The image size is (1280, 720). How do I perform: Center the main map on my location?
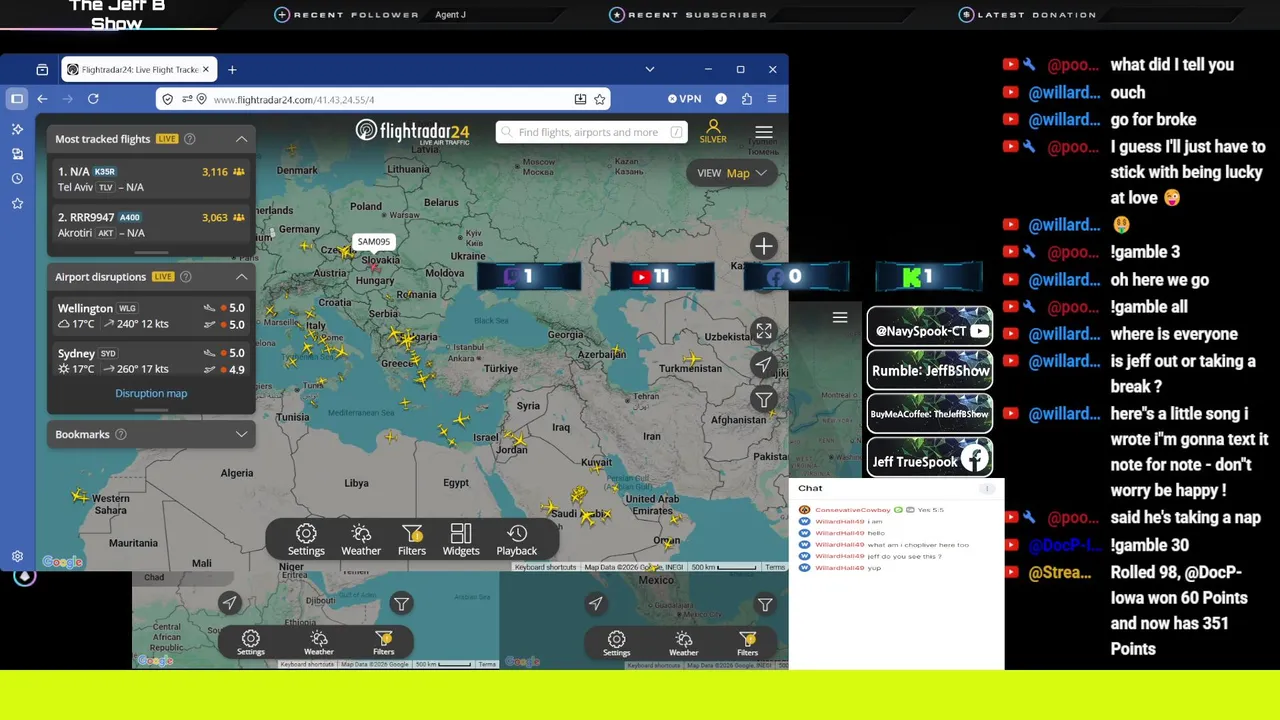[x=764, y=365]
